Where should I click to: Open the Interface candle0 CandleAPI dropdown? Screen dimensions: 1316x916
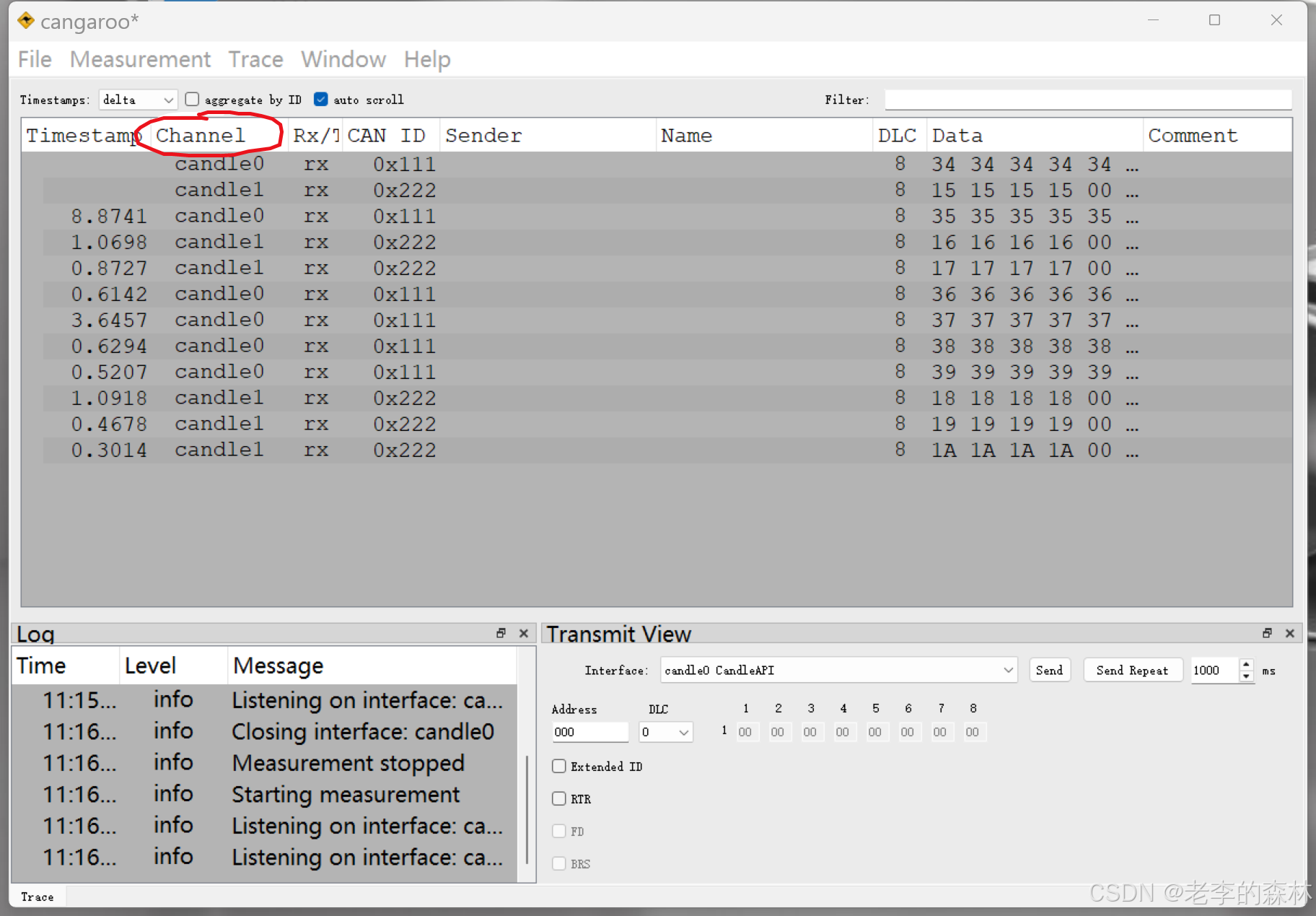pyautogui.click(x=838, y=670)
